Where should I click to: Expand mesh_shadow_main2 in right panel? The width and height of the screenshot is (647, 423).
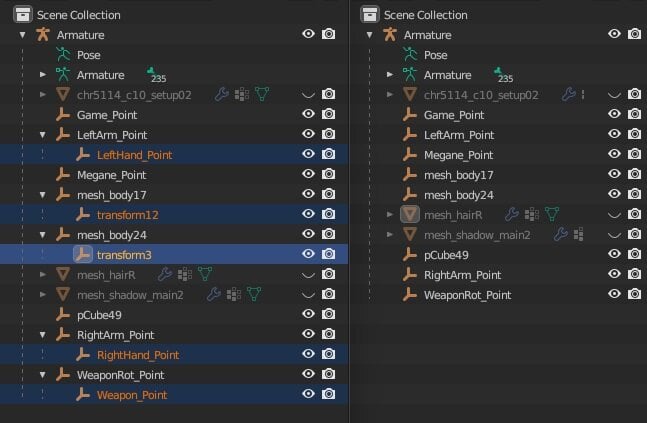click(390, 234)
